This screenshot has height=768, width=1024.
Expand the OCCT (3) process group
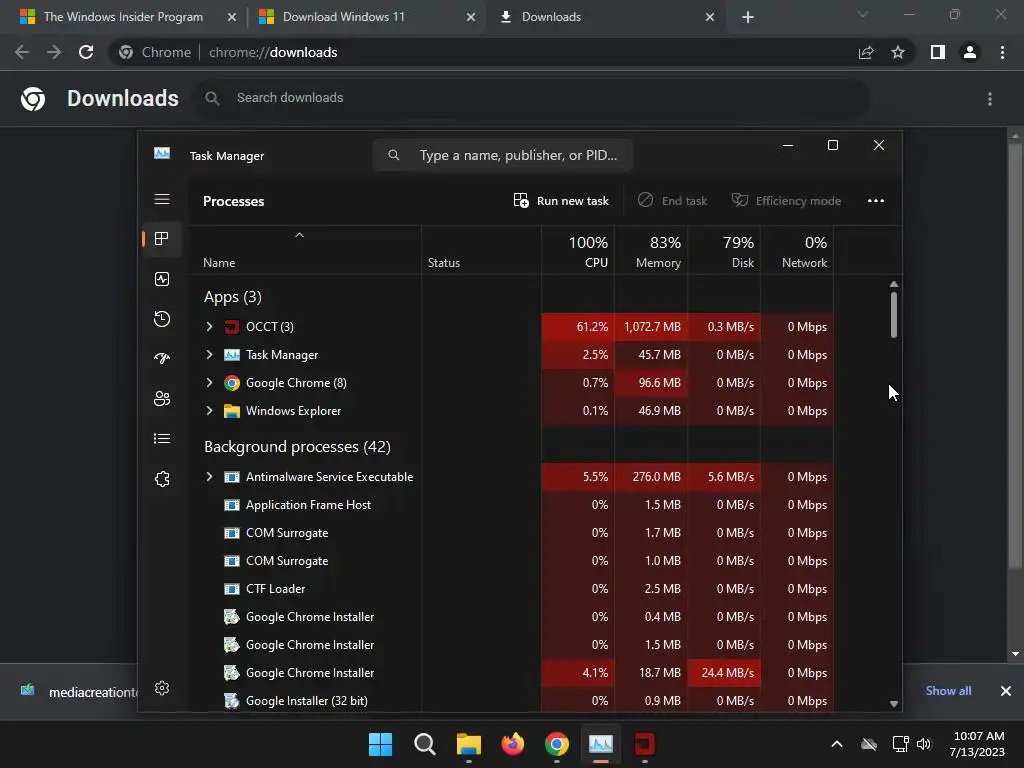[209, 327]
